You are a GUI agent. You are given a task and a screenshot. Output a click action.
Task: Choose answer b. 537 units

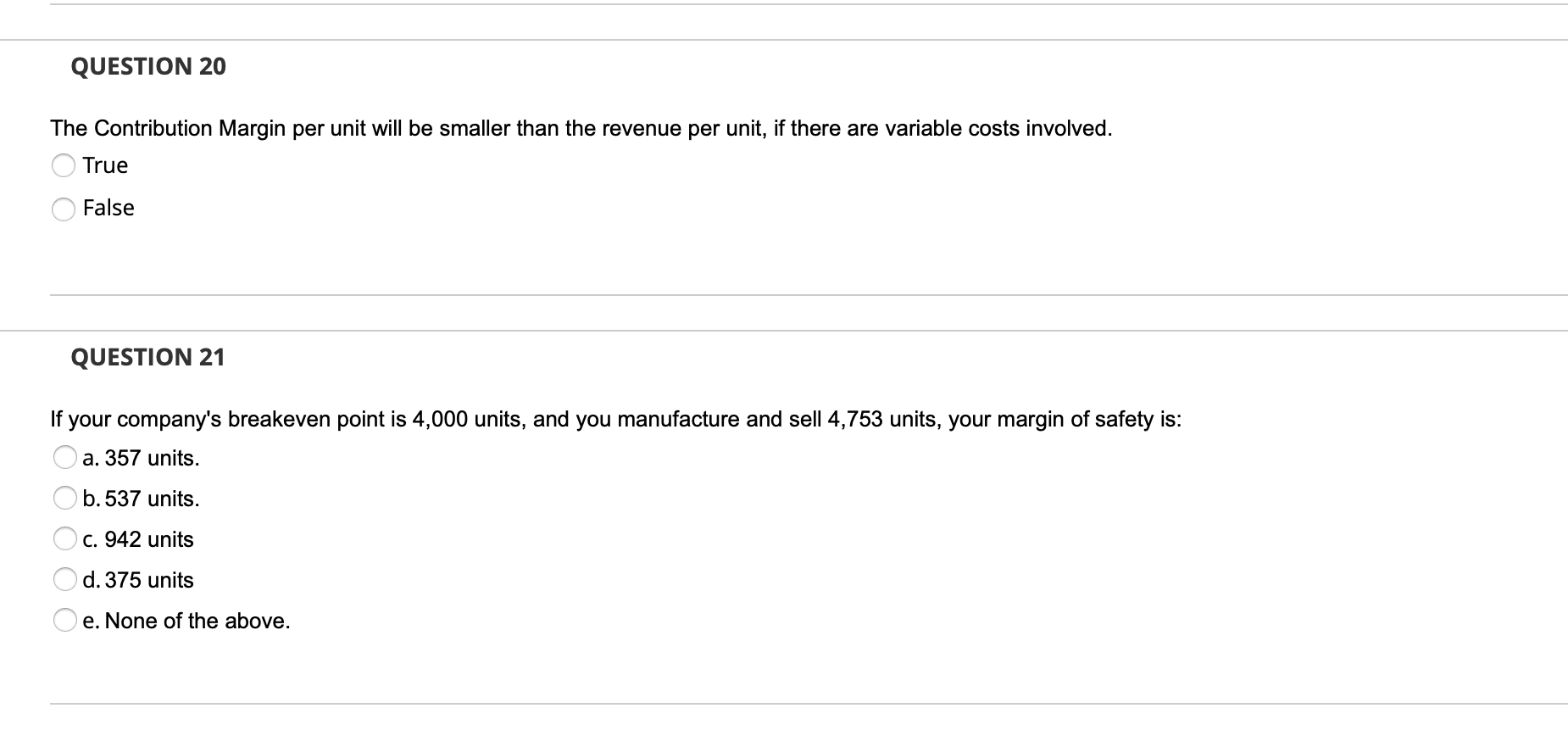click(x=65, y=499)
